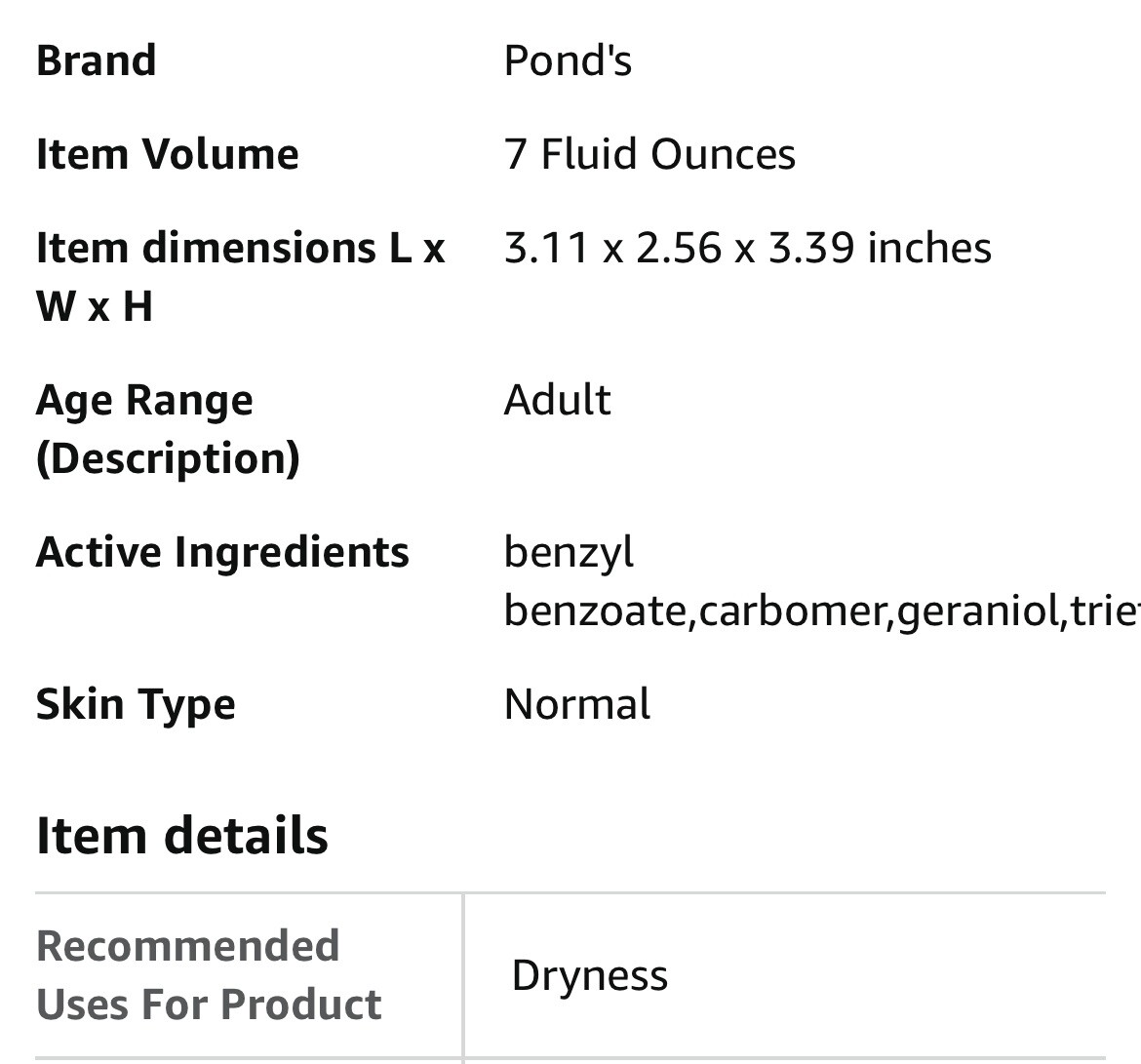Image resolution: width=1141 pixels, height=1064 pixels.
Task: Click the (Description) text under Age Range
Action: click(x=168, y=458)
